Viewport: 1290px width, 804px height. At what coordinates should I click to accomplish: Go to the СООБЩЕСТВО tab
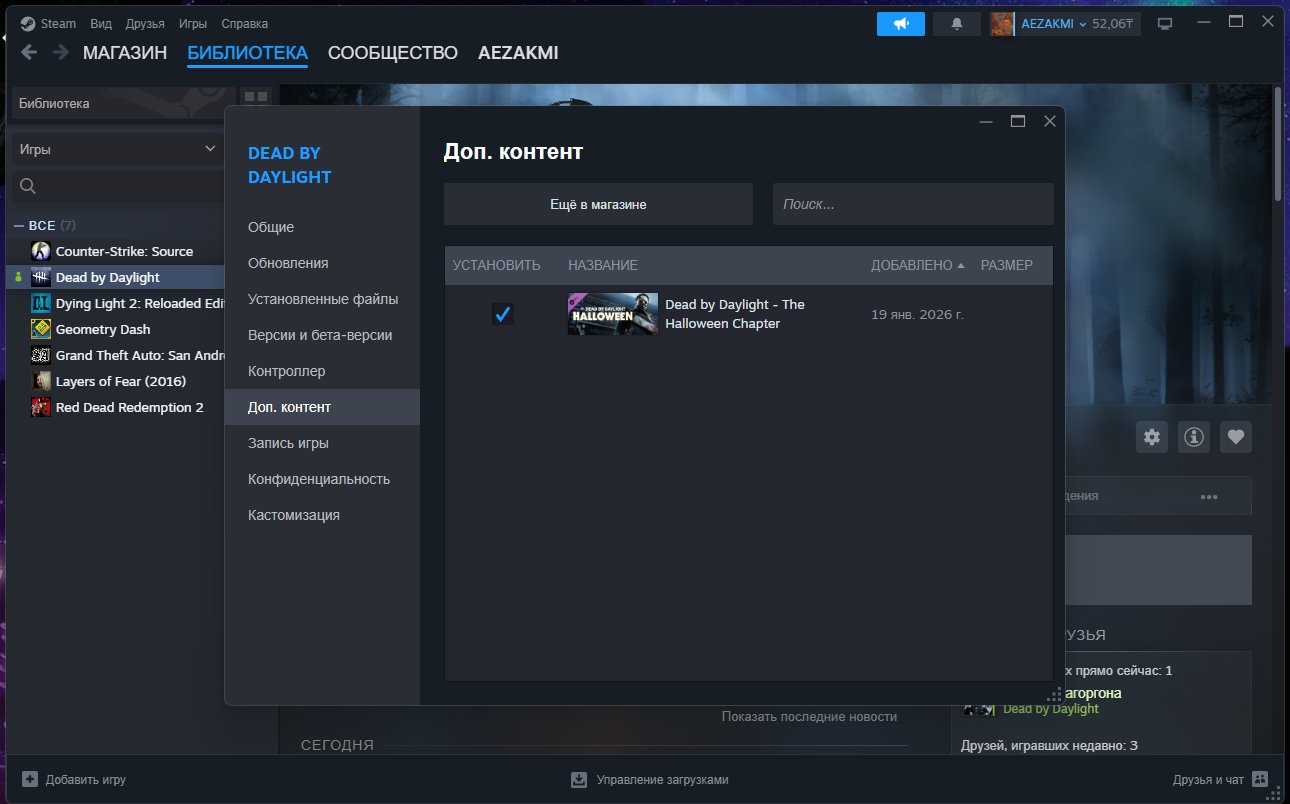[393, 53]
